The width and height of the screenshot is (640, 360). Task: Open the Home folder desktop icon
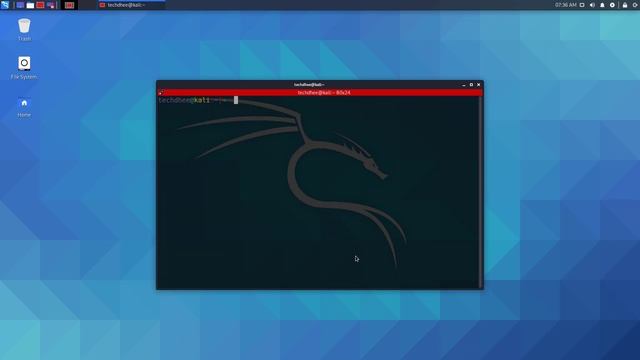pos(24,107)
